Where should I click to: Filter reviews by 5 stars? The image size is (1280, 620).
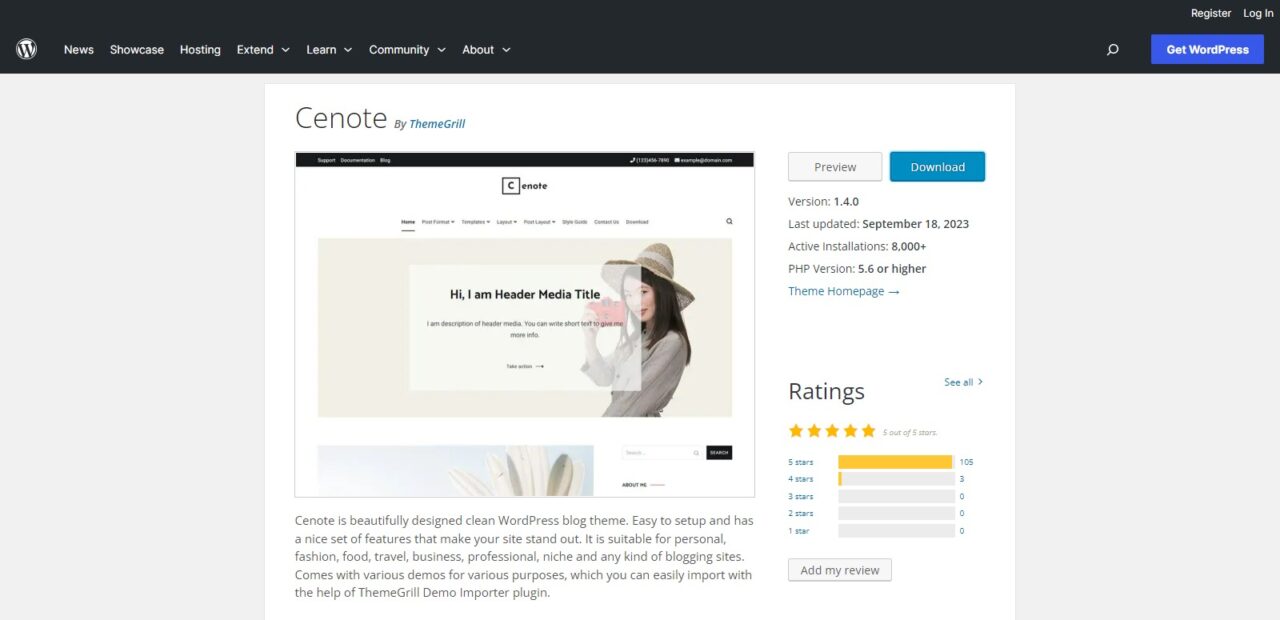click(801, 462)
